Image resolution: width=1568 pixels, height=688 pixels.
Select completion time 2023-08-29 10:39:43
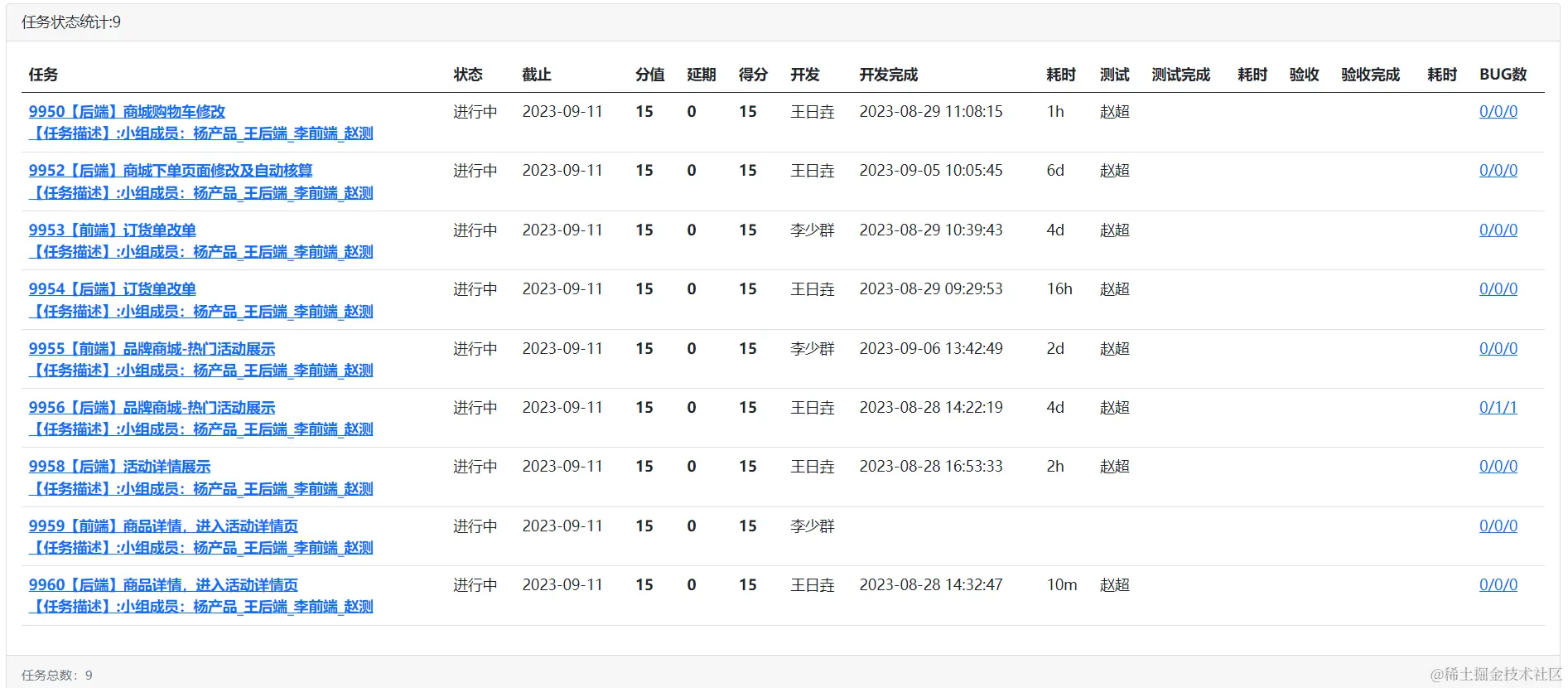coord(931,230)
